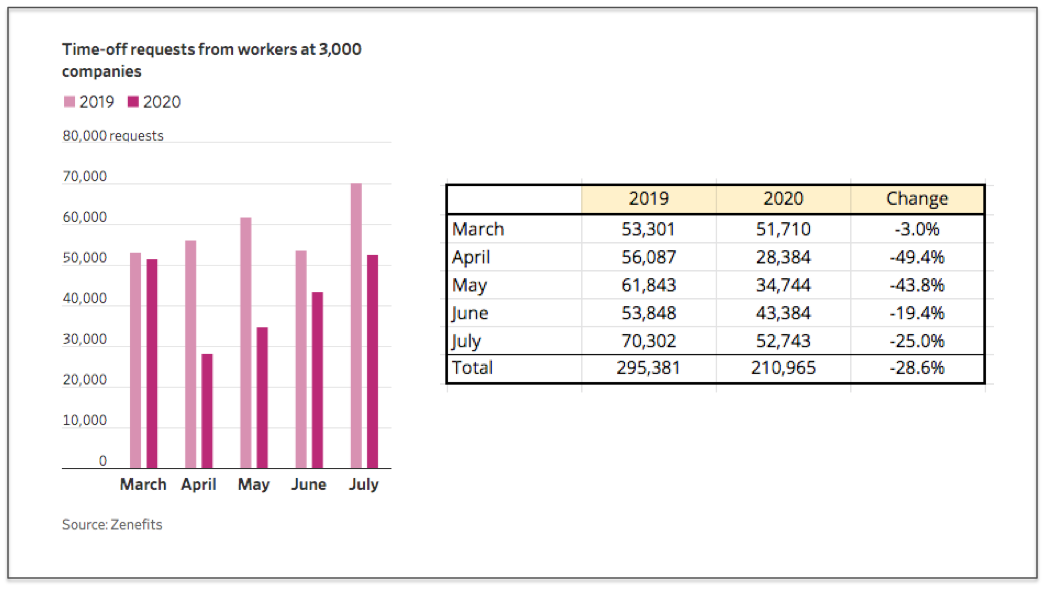Click the April row label in the table

pyautogui.click(x=471, y=258)
